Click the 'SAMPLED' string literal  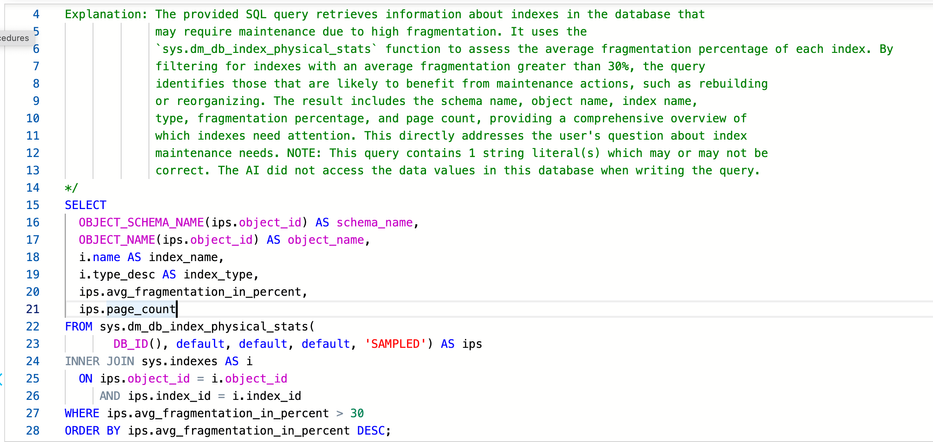[x=398, y=343]
